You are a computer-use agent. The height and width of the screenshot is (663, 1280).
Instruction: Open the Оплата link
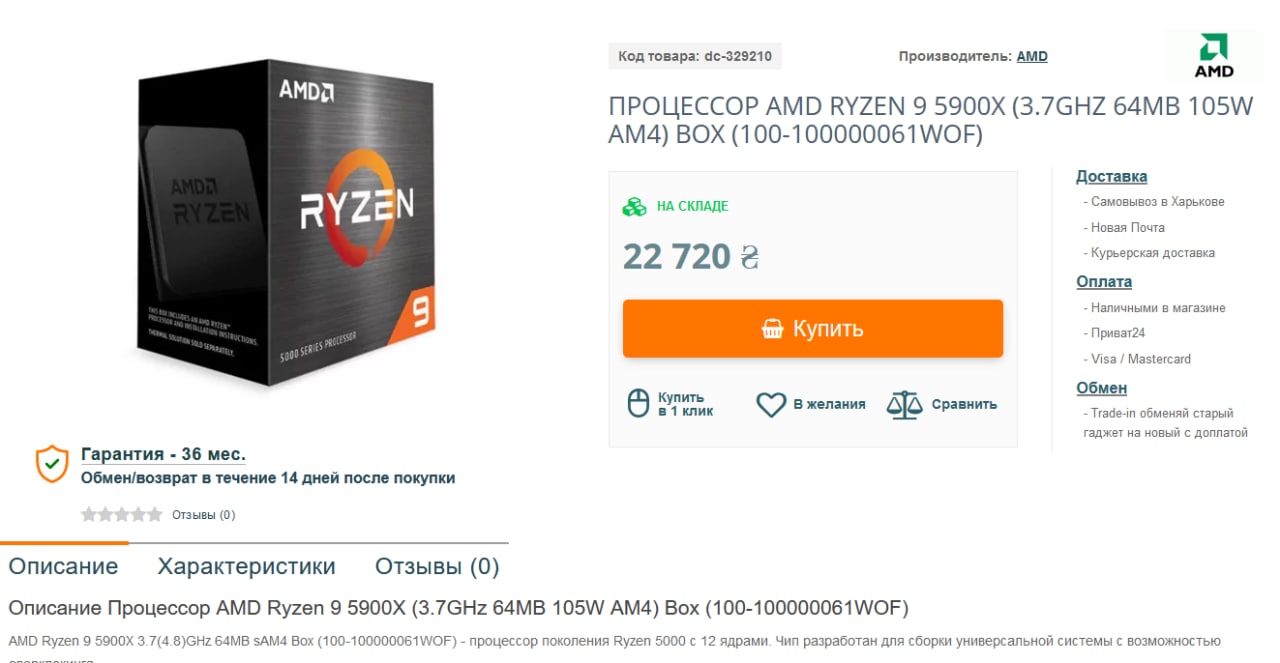coord(1104,282)
